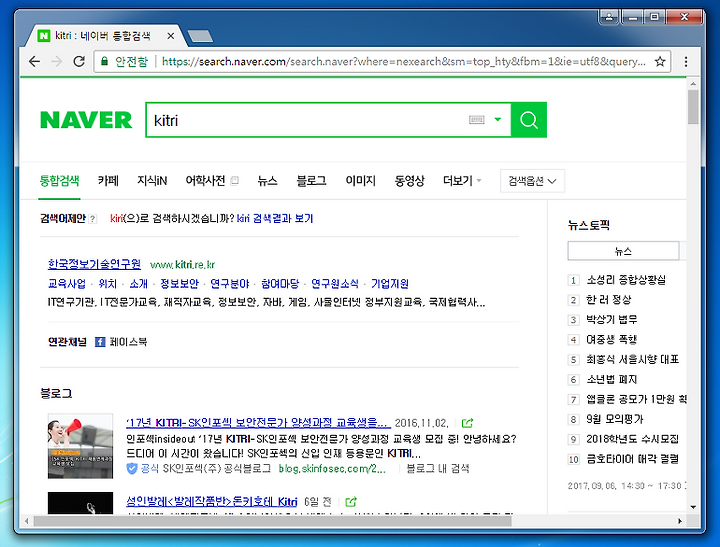This screenshot has width=720, height=547.
Task: Open the on-screen keyboard icon in search box
Action: (x=477, y=120)
